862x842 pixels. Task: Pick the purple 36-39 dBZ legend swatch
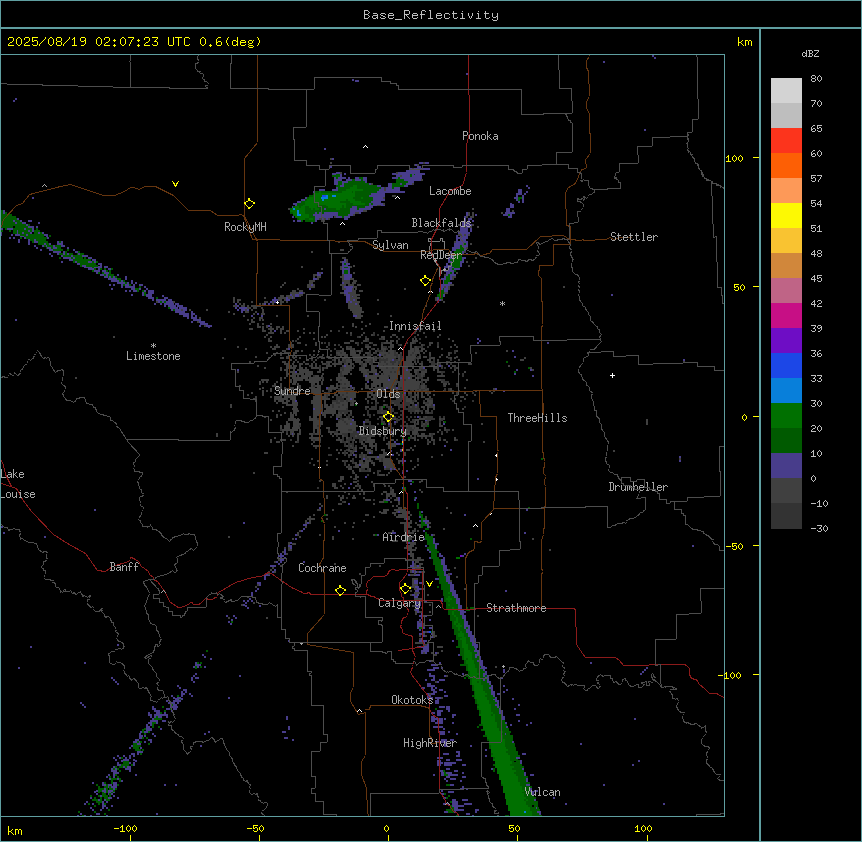pyautogui.click(x=786, y=341)
